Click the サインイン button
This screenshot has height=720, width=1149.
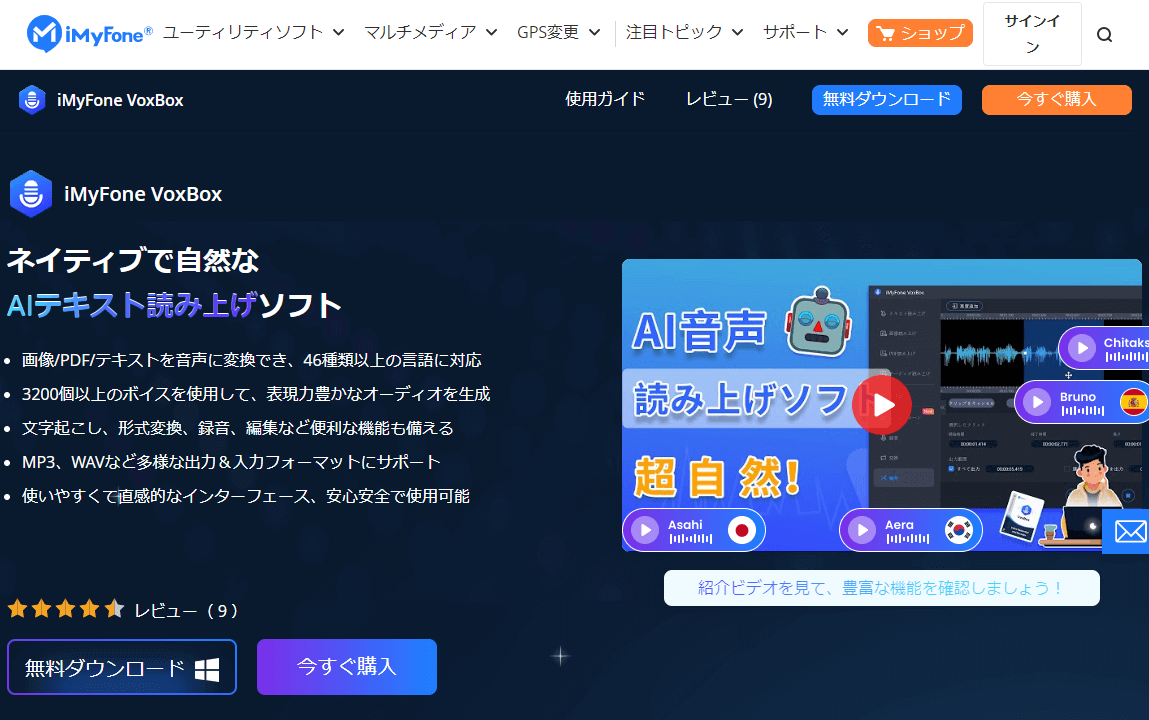(1032, 34)
